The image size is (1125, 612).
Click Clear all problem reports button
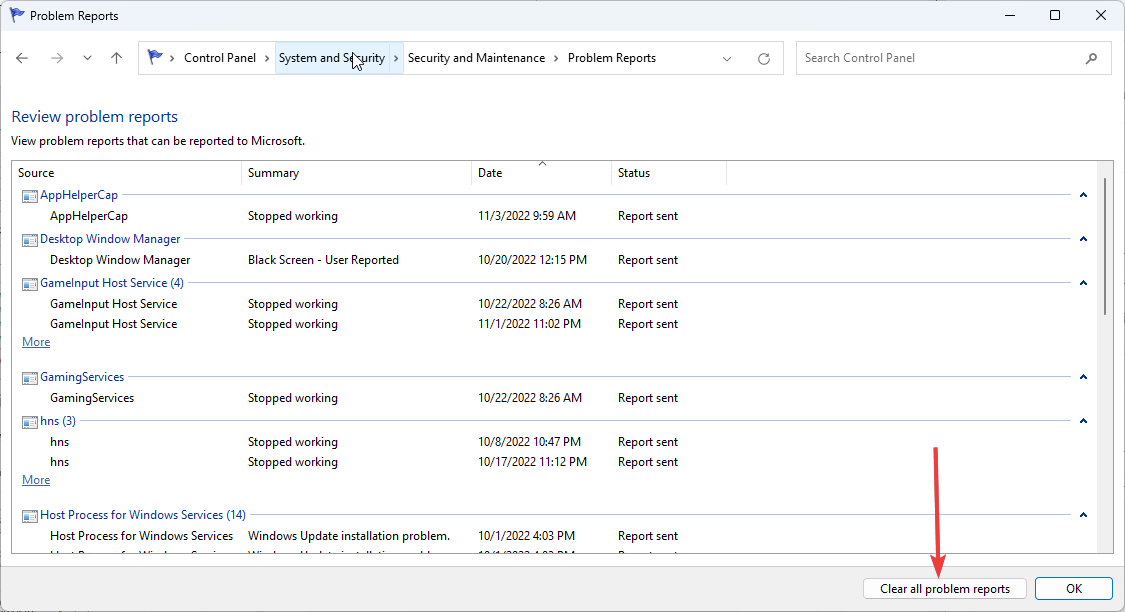point(945,589)
